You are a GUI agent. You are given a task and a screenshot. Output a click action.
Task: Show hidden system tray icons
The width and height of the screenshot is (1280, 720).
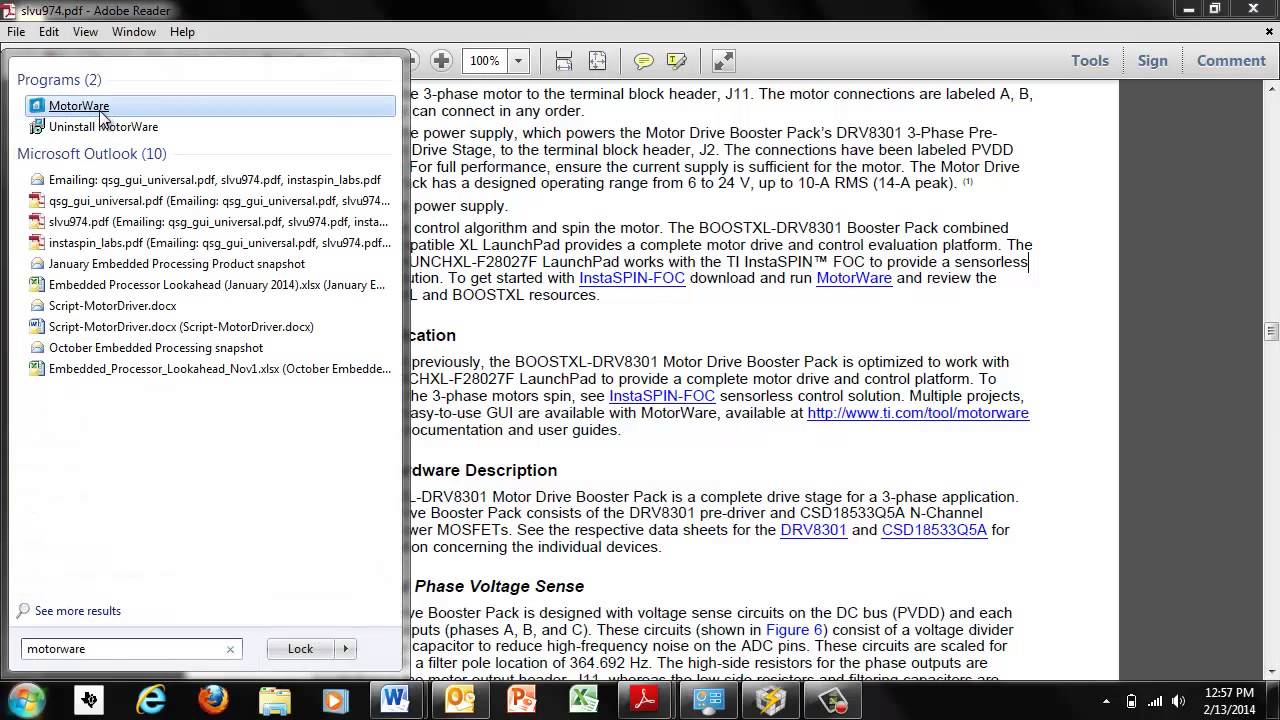[1106, 701]
